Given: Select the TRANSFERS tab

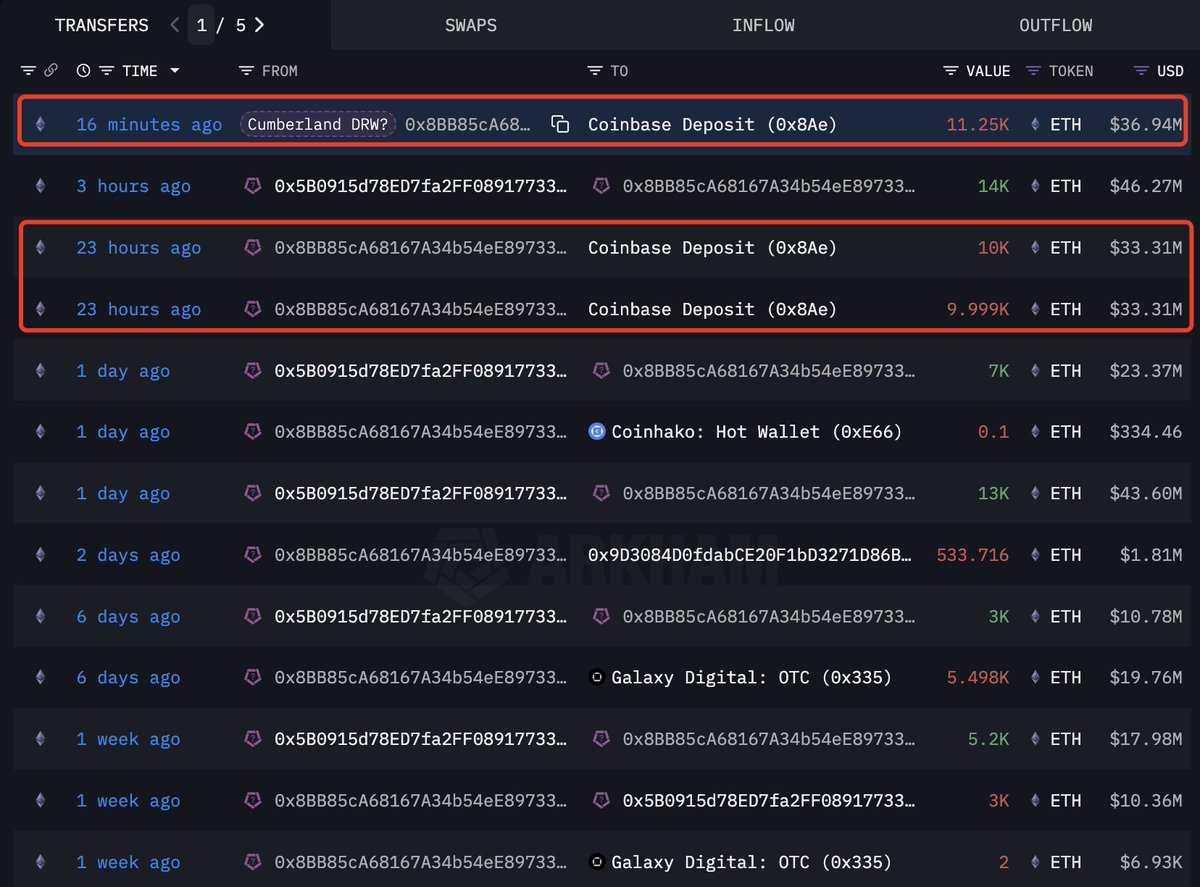Looking at the screenshot, I should [x=101, y=25].
